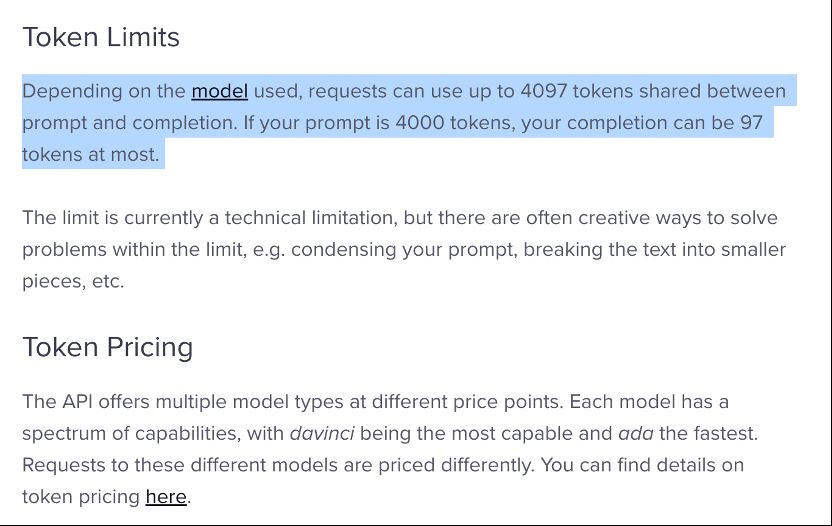Click the words "shared between" in selection
832x526 pixels.
tap(712, 91)
